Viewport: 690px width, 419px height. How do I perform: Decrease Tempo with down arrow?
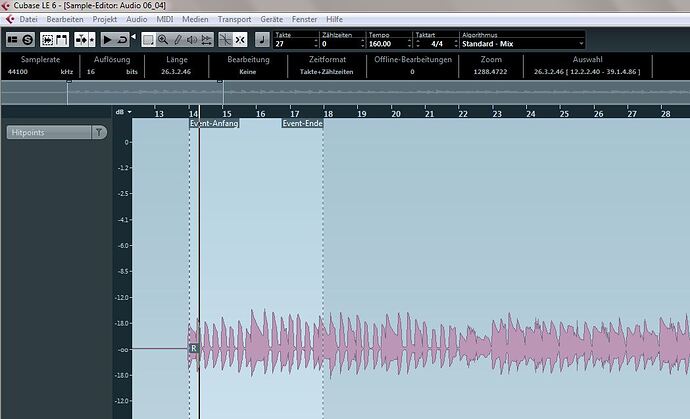409,46
